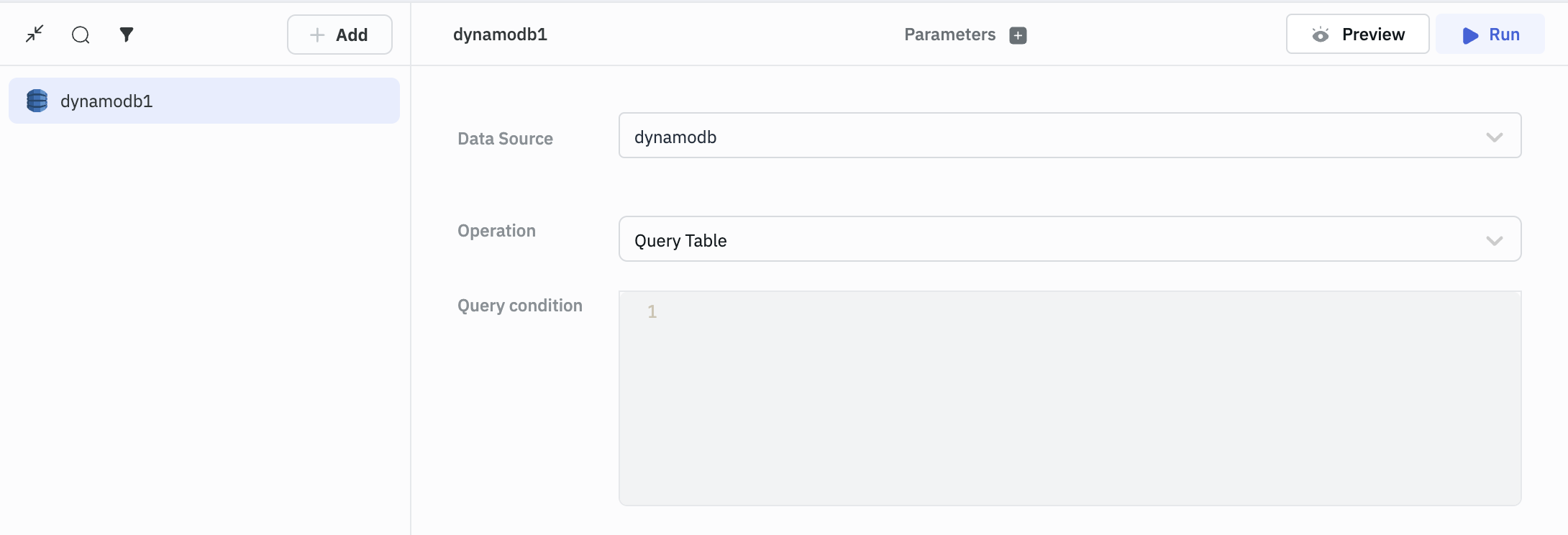1568x535 pixels.
Task: Click the Parameters label
Action: (x=949, y=35)
